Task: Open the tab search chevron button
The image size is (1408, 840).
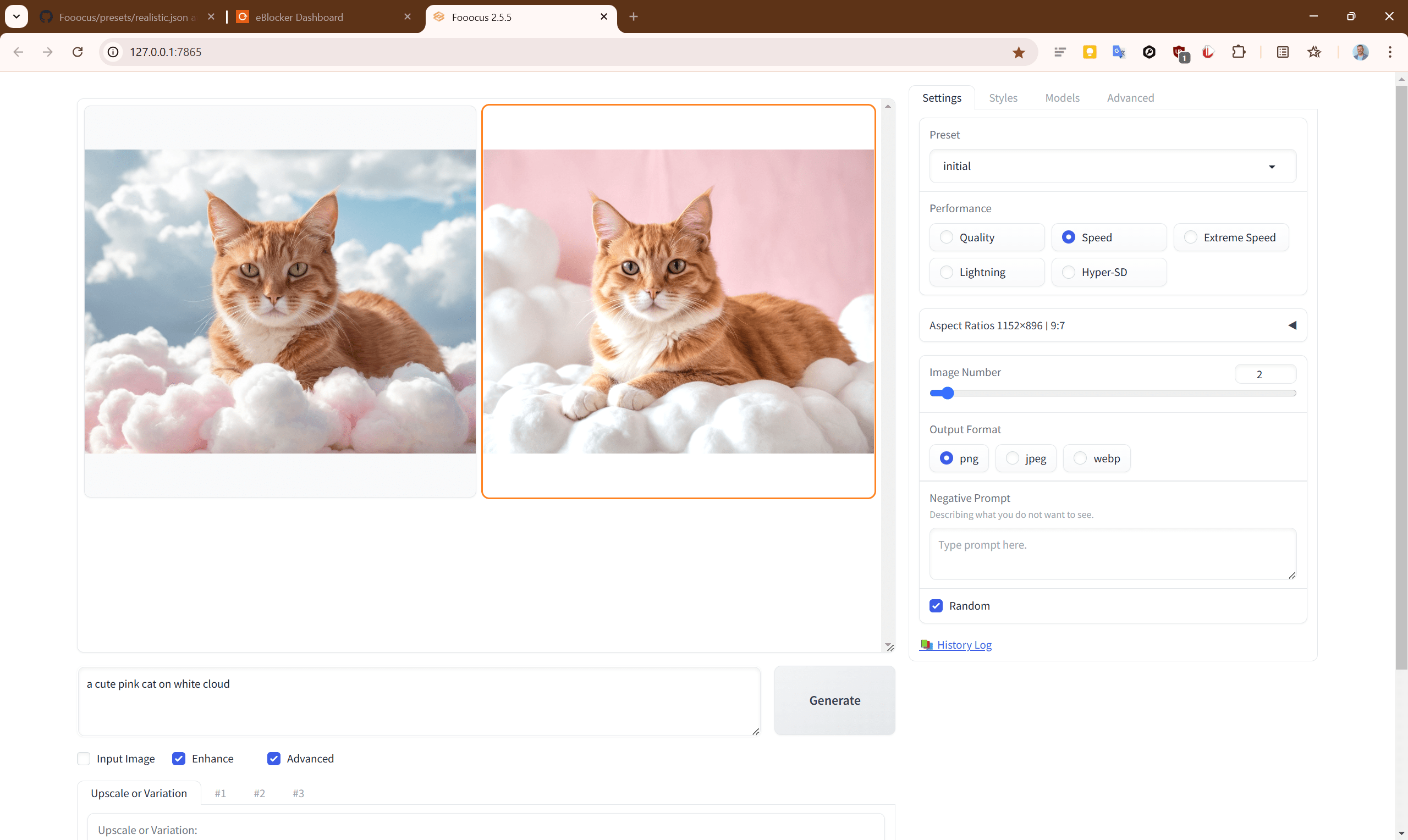Action: pos(16,16)
